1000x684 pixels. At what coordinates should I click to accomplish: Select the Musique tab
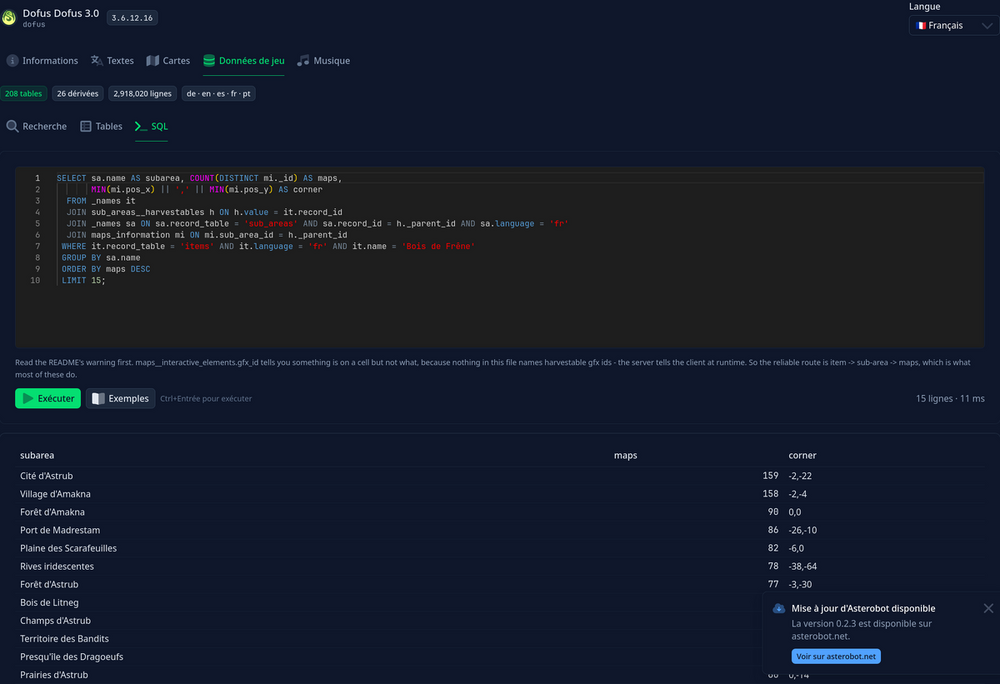coord(323,61)
